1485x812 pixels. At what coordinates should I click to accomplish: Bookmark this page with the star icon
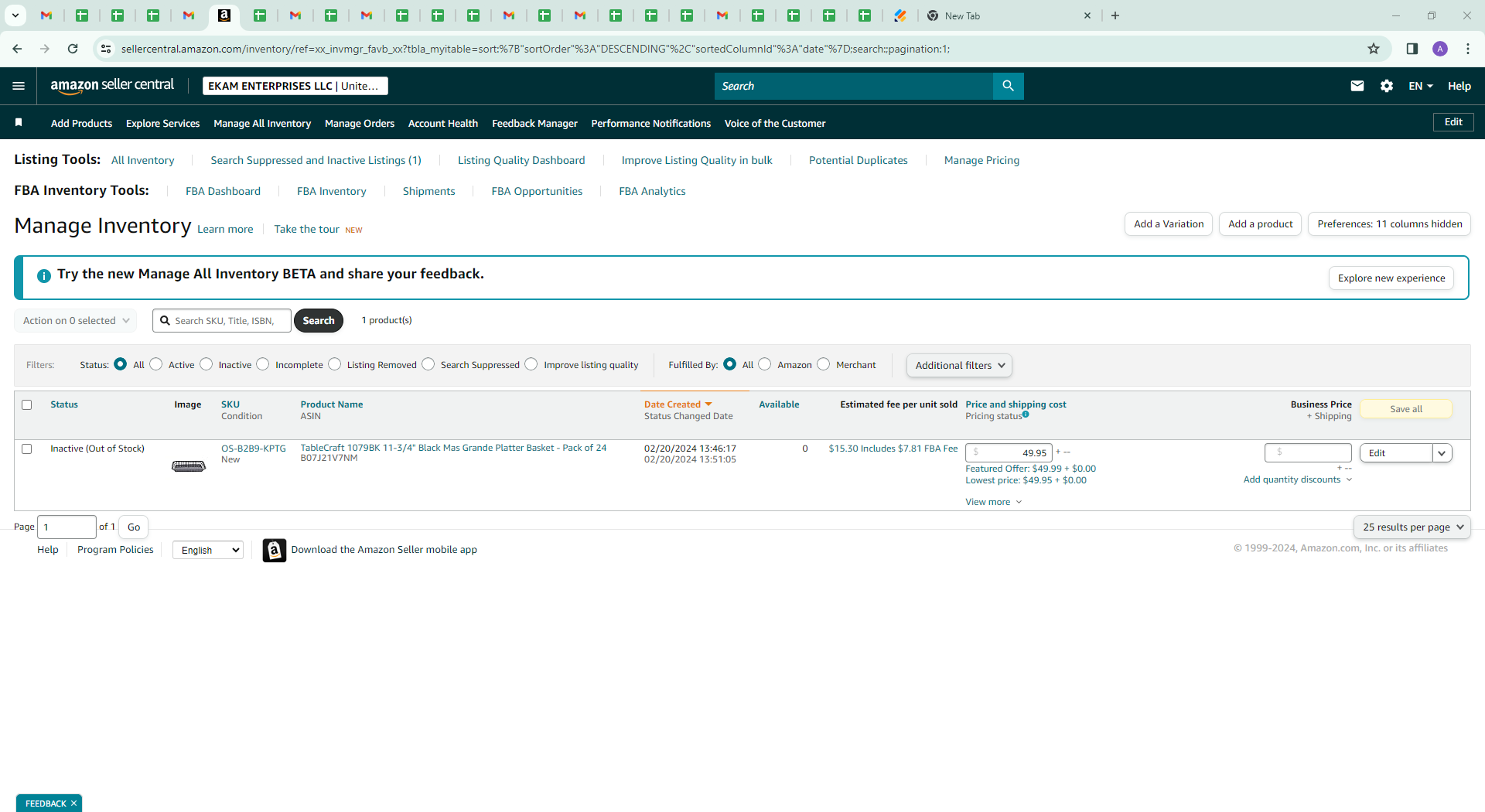point(1374,49)
